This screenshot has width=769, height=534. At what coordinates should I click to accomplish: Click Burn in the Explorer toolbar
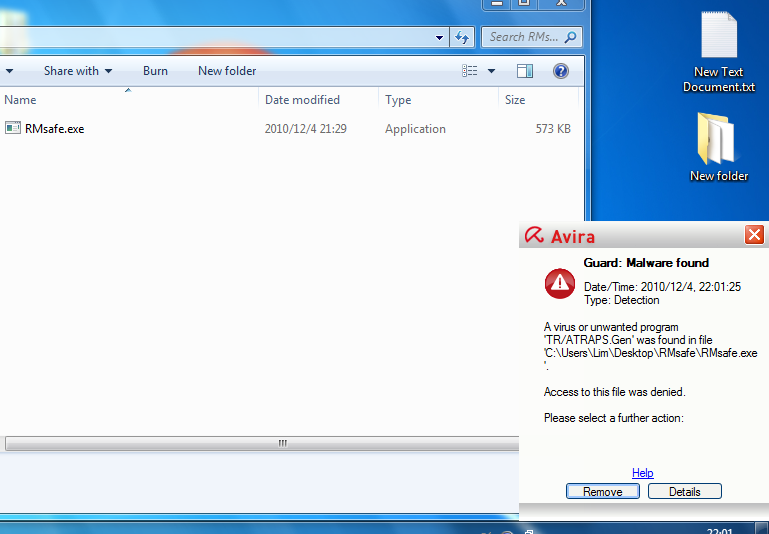point(155,71)
